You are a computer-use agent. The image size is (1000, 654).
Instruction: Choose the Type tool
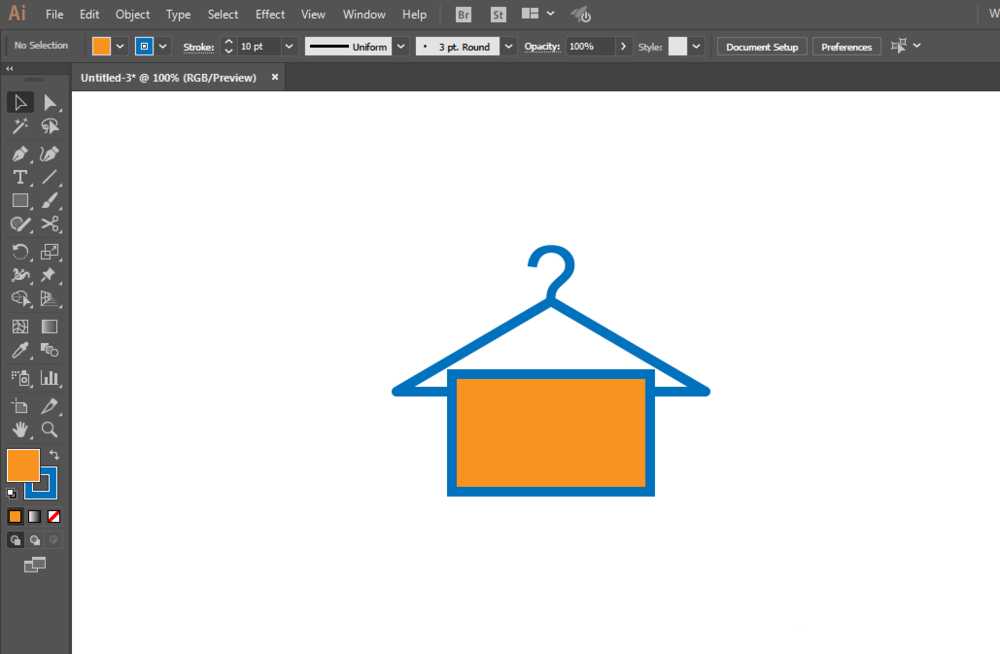(19, 177)
